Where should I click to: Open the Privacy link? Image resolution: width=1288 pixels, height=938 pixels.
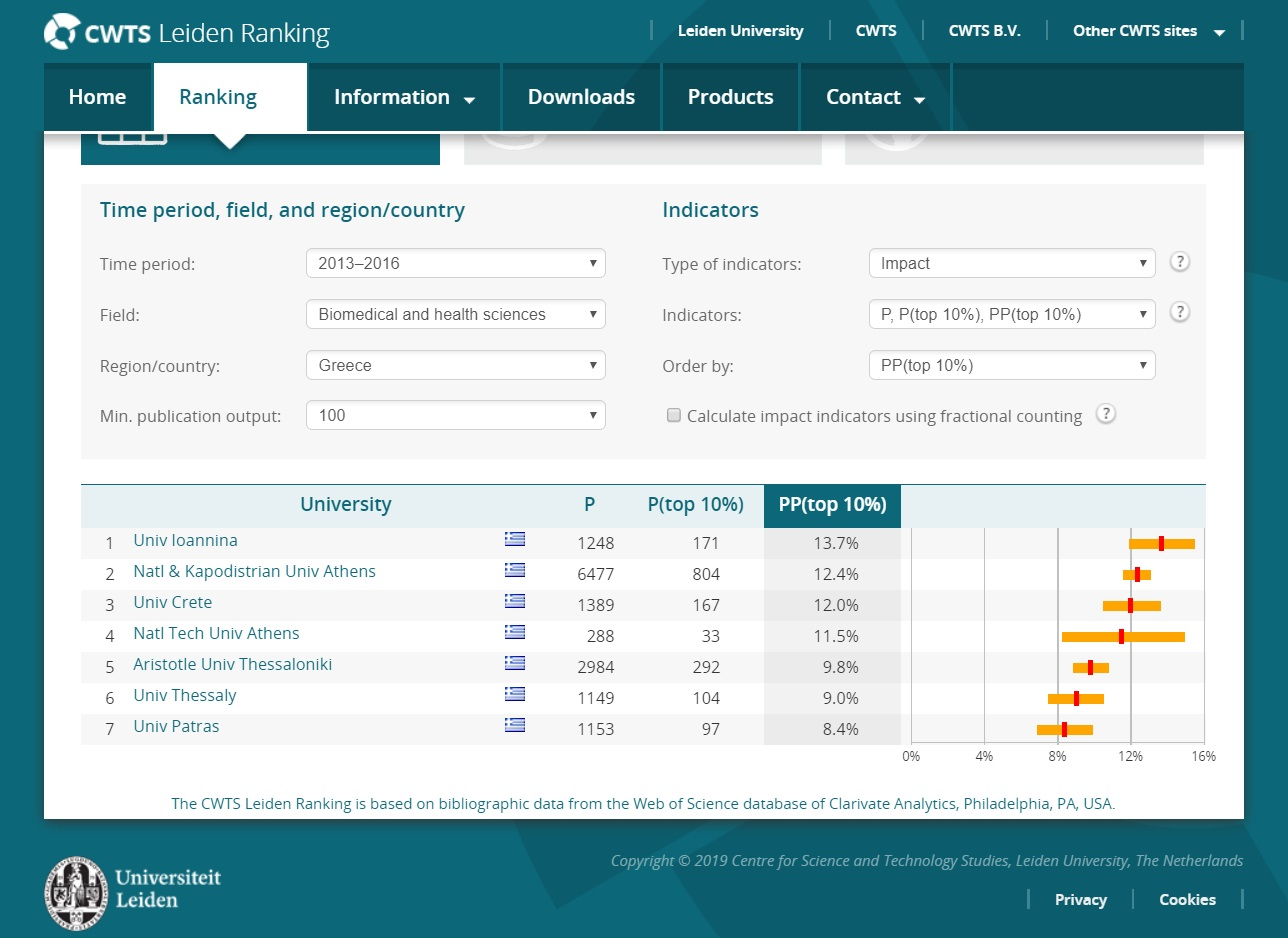coord(1081,900)
